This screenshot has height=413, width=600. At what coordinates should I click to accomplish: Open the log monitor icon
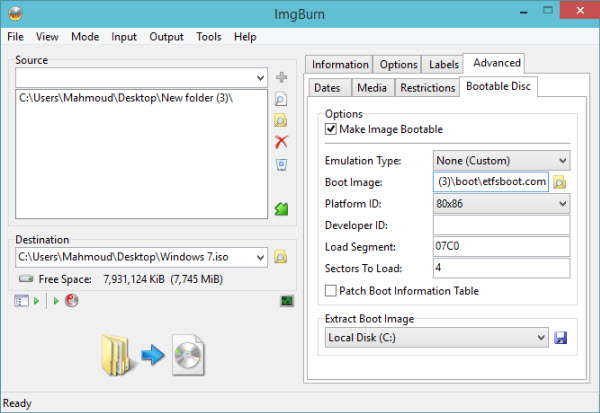coord(287,301)
